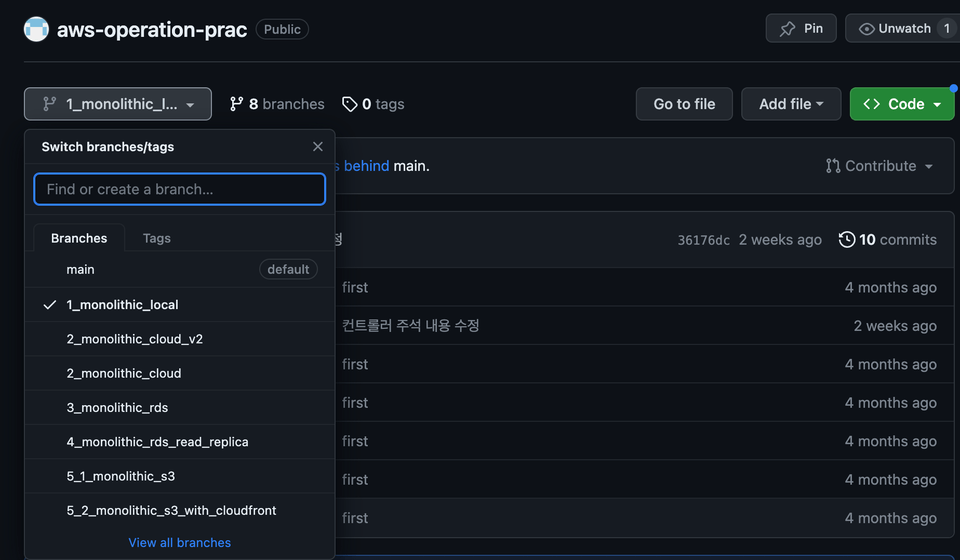Image resolution: width=960 pixels, height=560 pixels.
Task: Open the 1_monolithic_l... branch selector dropdown
Action: tap(118, 104)
